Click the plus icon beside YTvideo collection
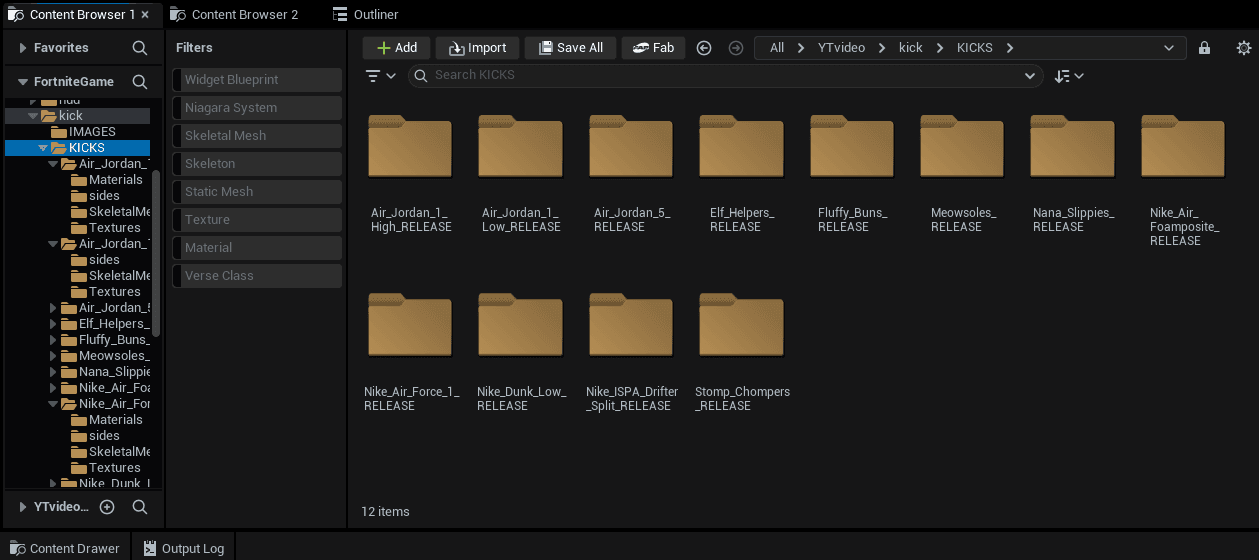 click(107, 507)
